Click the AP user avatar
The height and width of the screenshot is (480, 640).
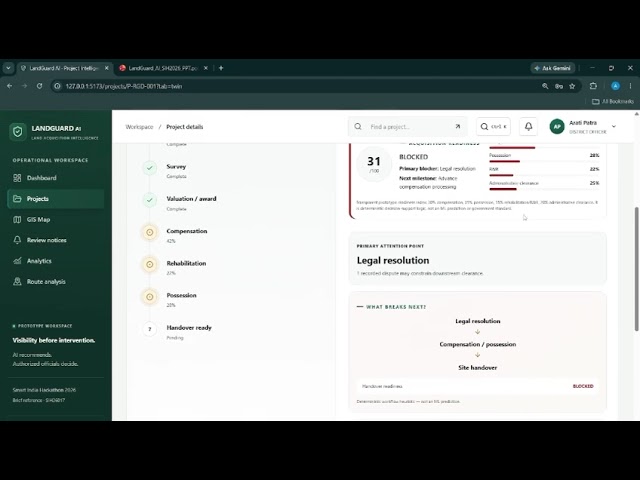pos(557,127)
